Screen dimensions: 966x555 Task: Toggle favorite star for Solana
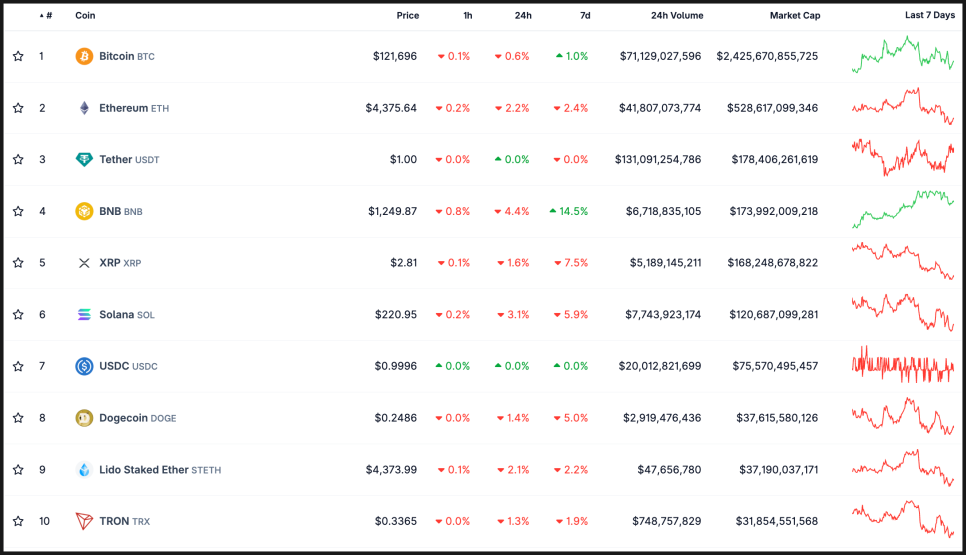click(x=18, y=315)
